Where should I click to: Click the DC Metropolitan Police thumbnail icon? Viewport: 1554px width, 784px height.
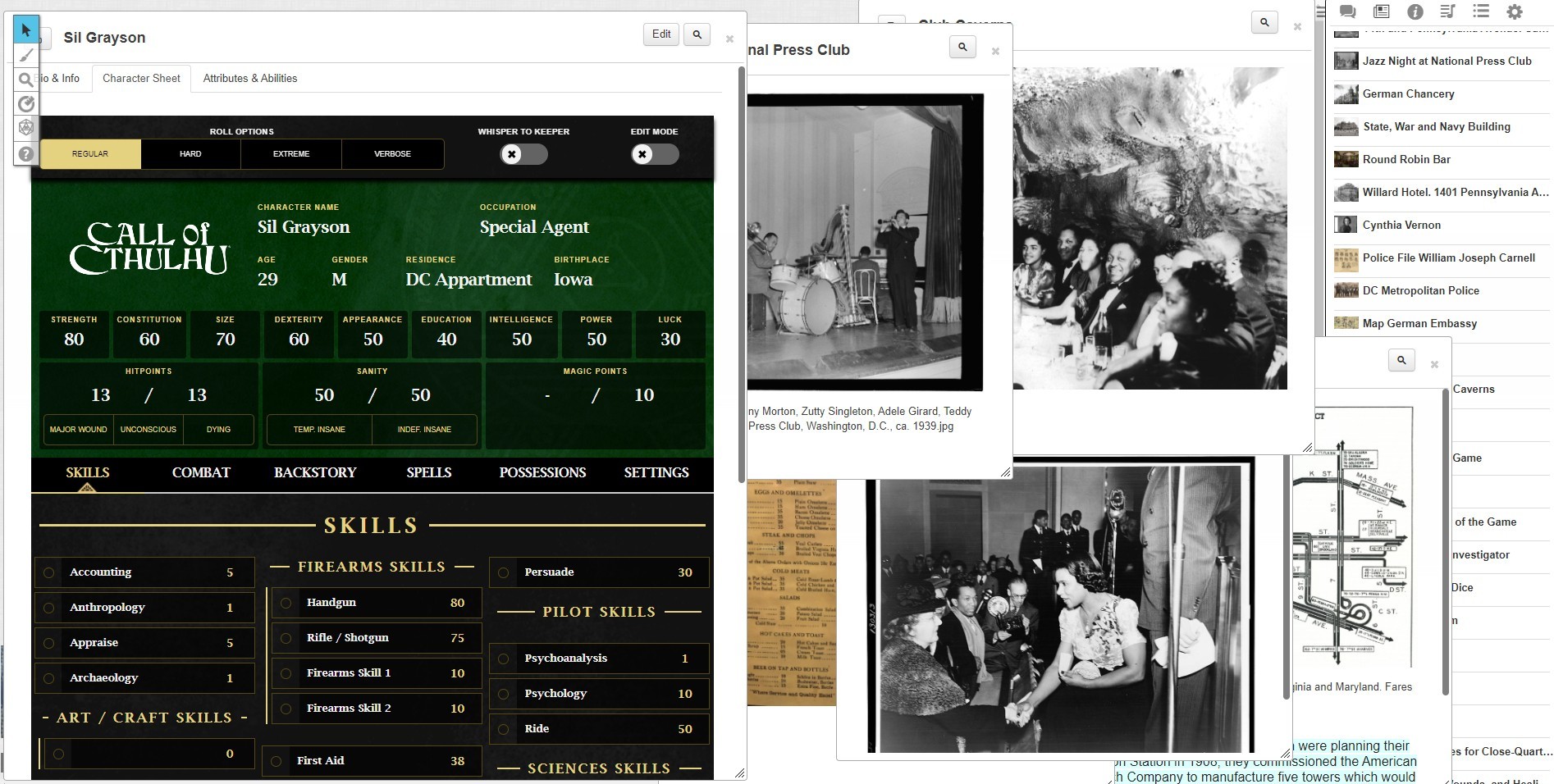(x=1346, y=290)
